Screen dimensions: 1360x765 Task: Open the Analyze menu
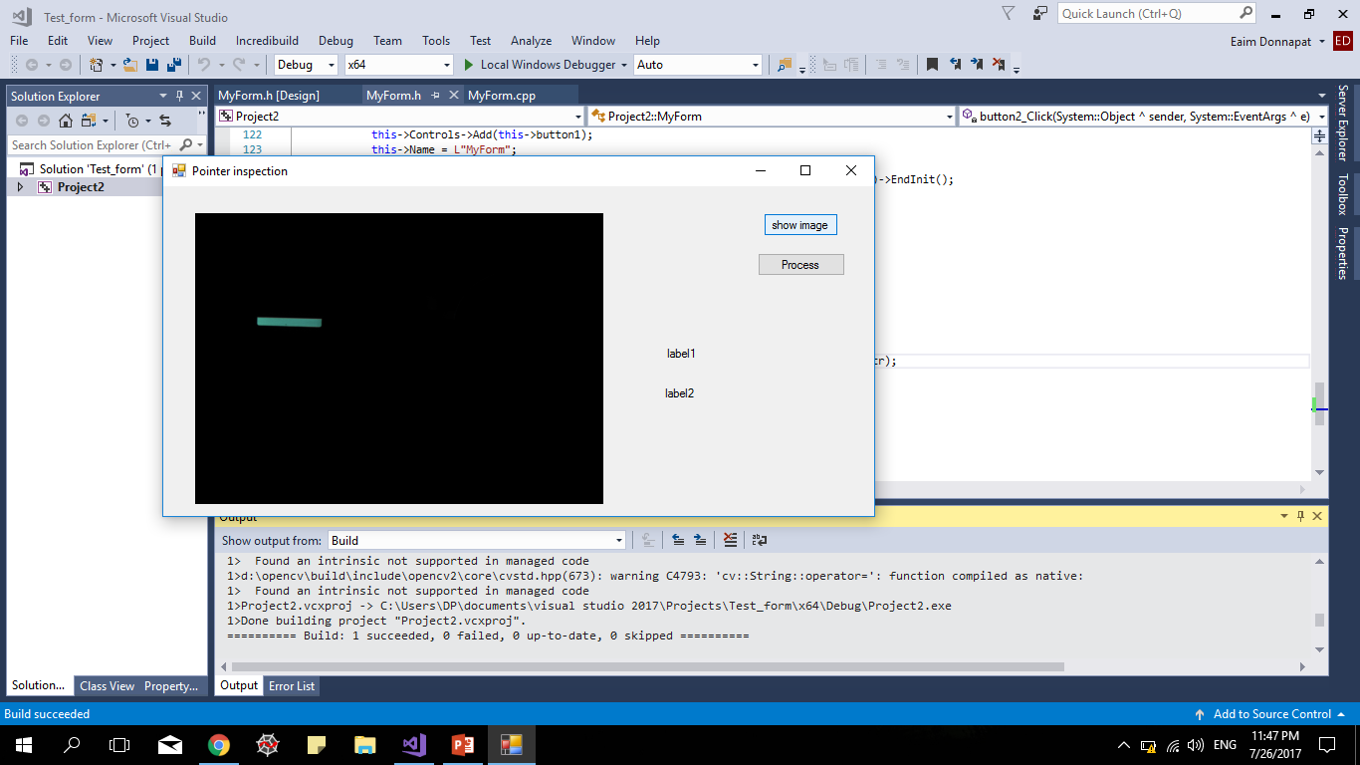[531, 41]
